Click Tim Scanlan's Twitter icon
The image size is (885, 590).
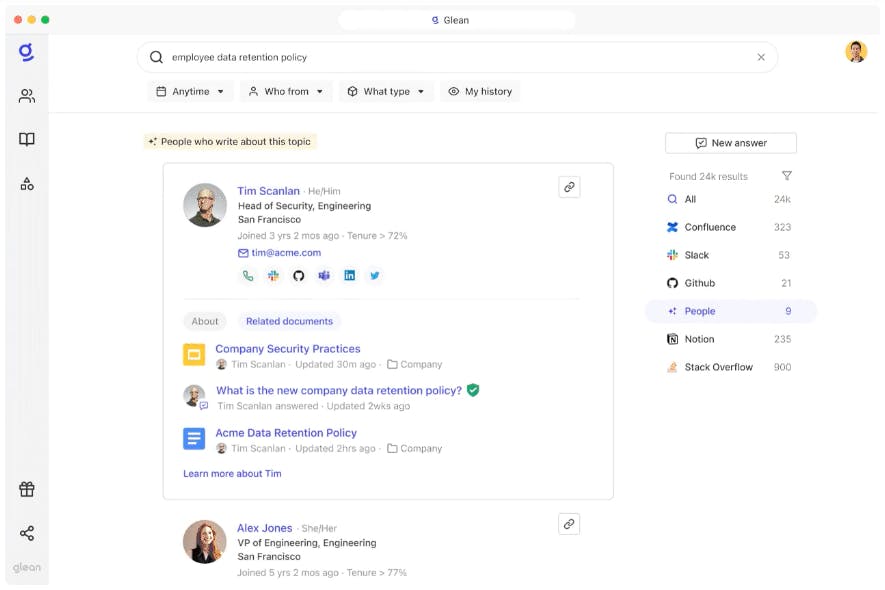click(375, 276)
